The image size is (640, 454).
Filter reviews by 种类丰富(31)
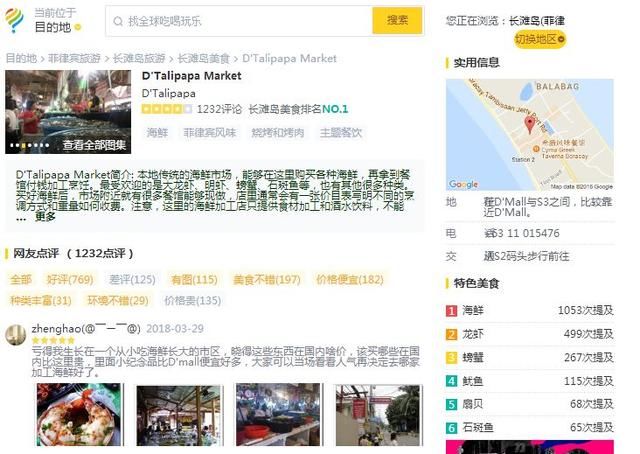coord(41,301)
